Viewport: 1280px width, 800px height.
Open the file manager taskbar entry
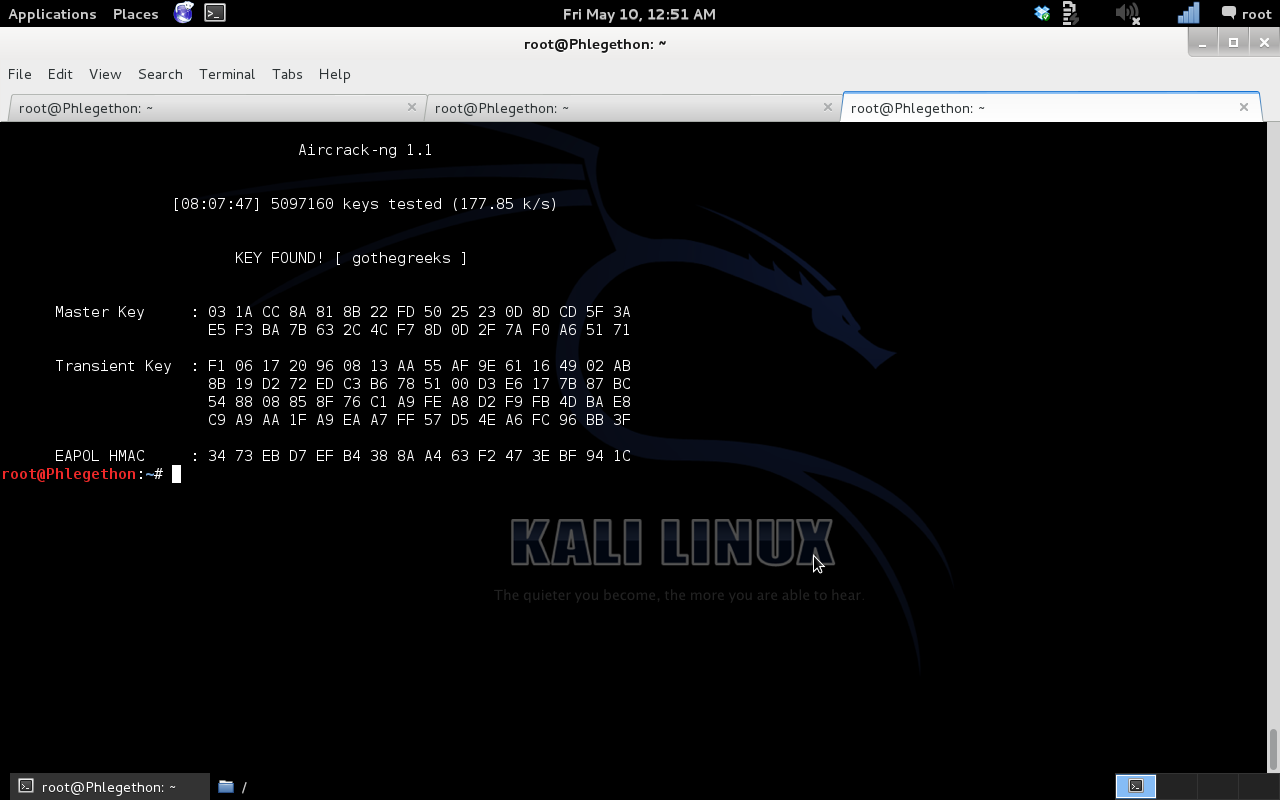232,786
